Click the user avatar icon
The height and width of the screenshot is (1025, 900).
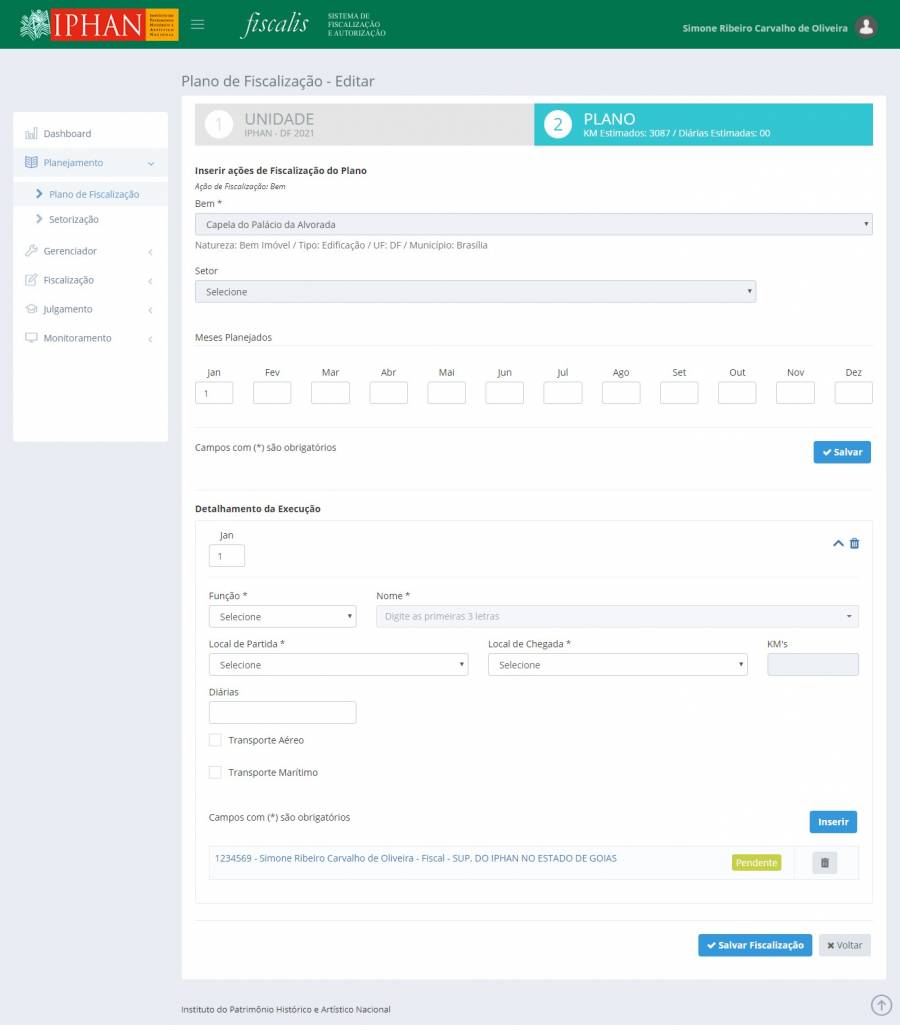(867, 27)
